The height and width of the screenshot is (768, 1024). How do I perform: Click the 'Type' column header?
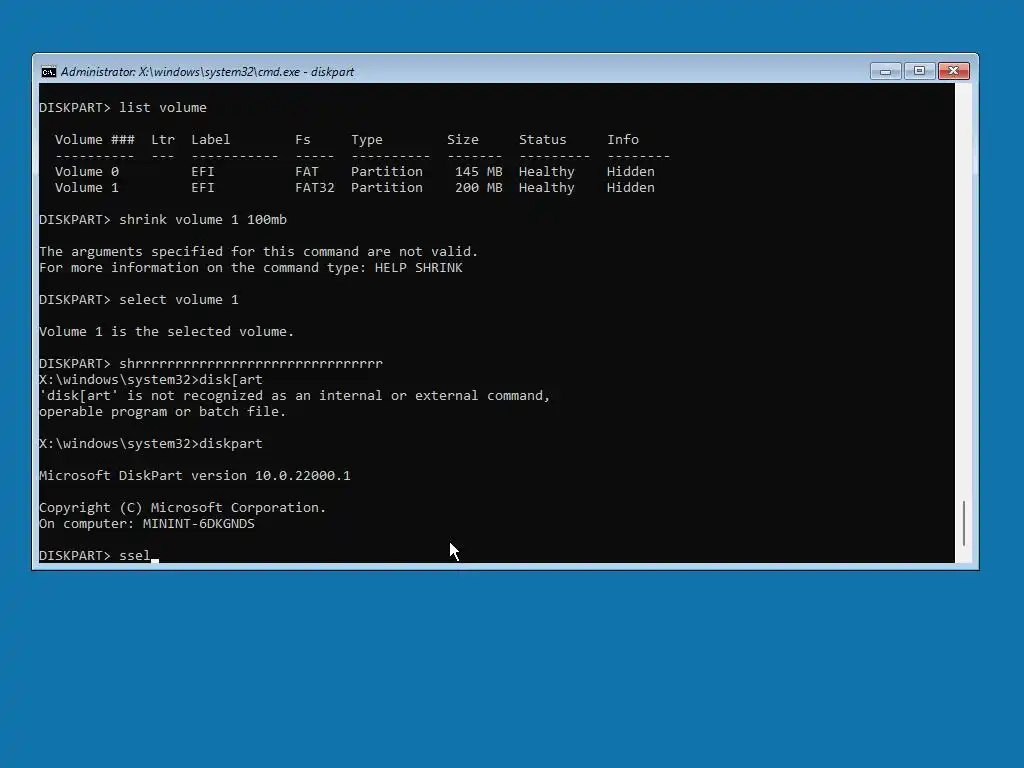[366, 140]
